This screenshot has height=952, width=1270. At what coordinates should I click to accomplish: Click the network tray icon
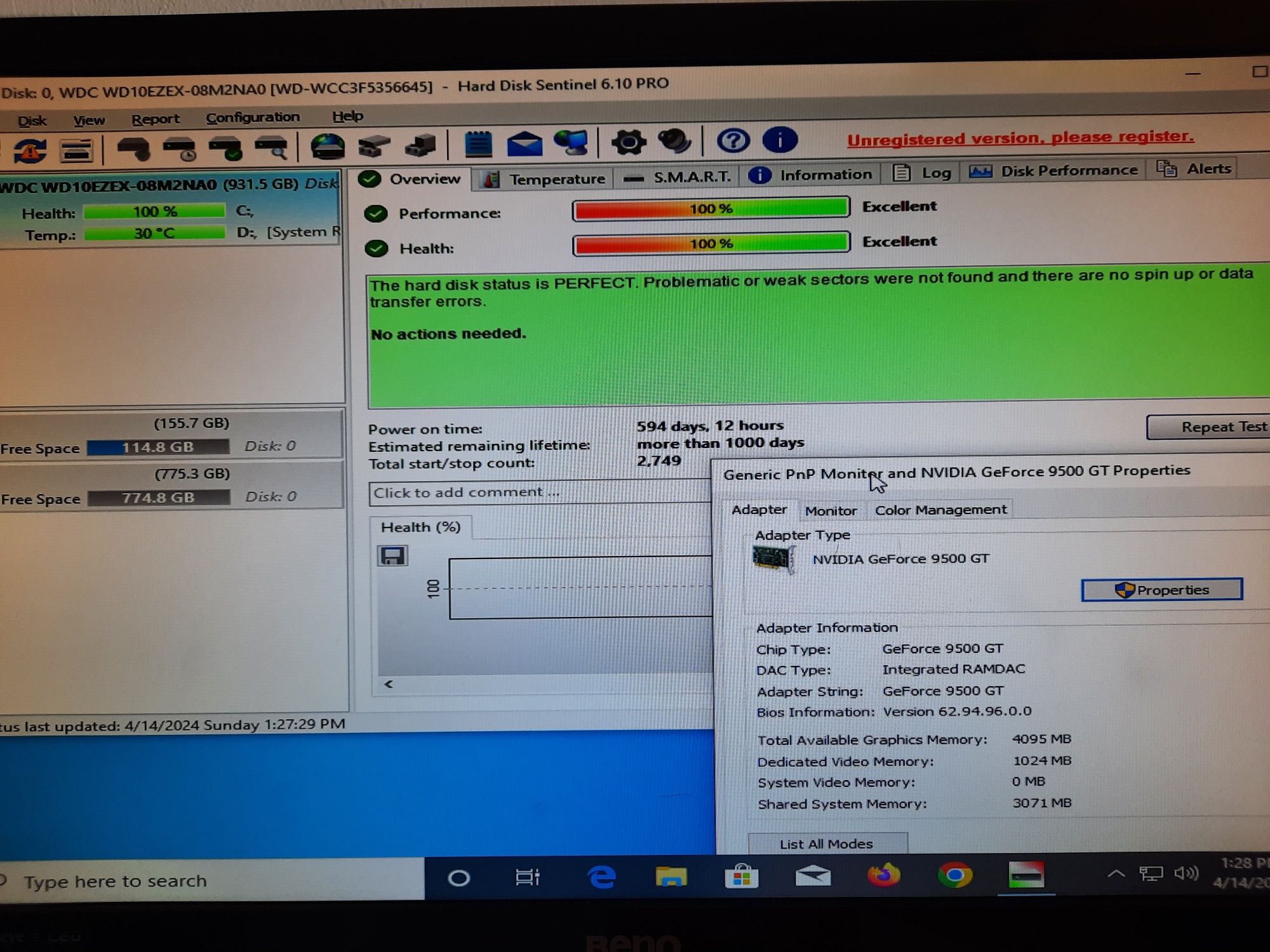(1151, 874)
